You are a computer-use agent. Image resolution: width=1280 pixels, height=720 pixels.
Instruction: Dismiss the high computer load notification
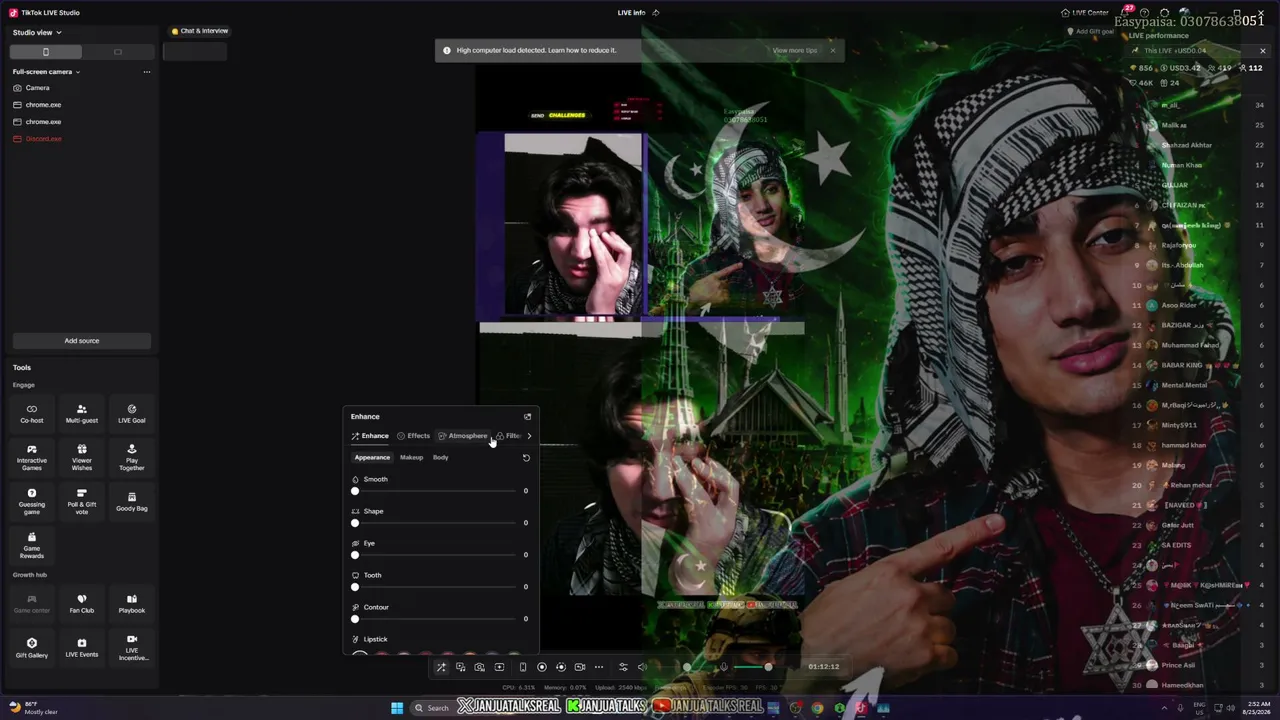click(832, 50)
